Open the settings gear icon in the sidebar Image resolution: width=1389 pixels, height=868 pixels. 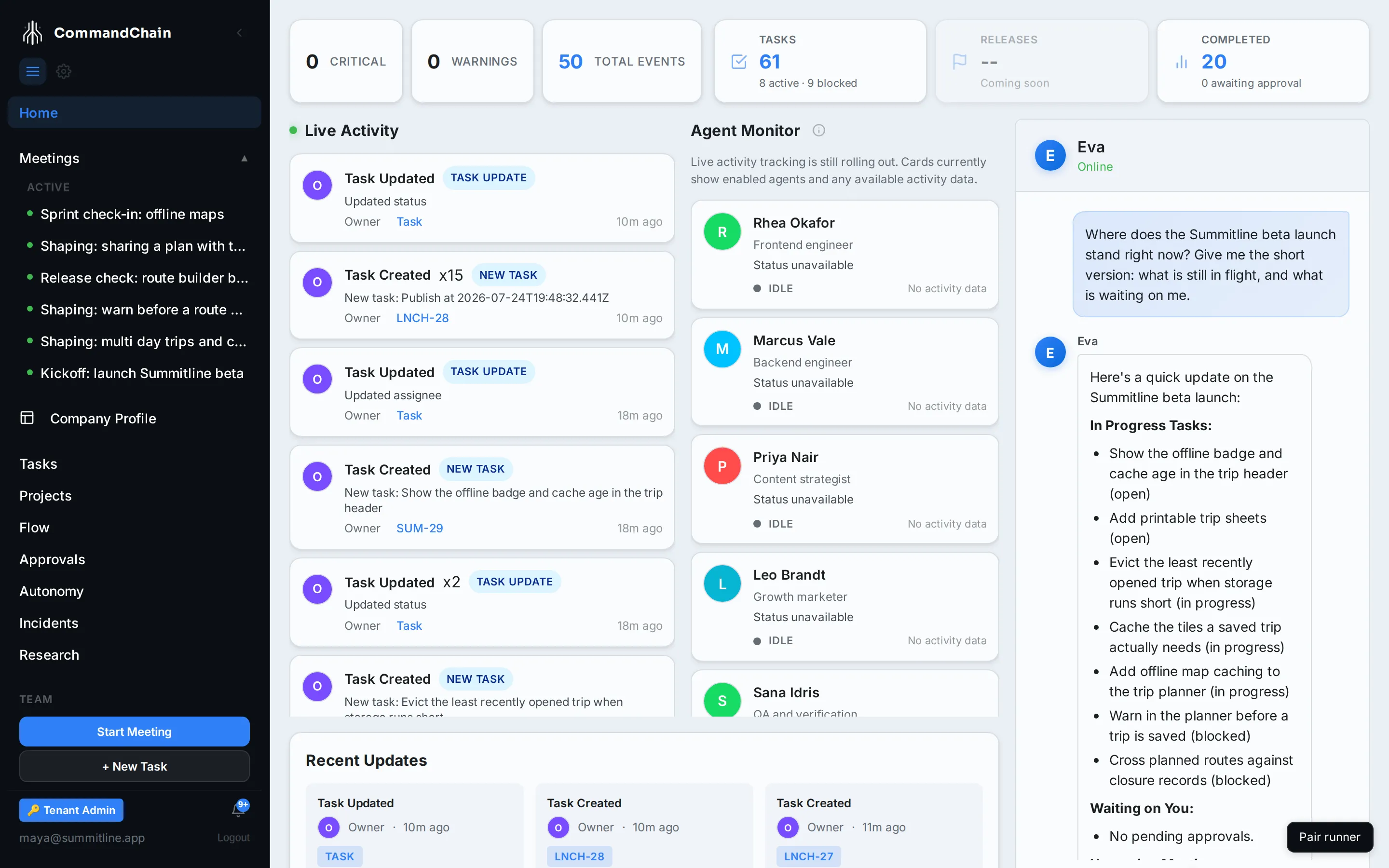pos(64,71)
